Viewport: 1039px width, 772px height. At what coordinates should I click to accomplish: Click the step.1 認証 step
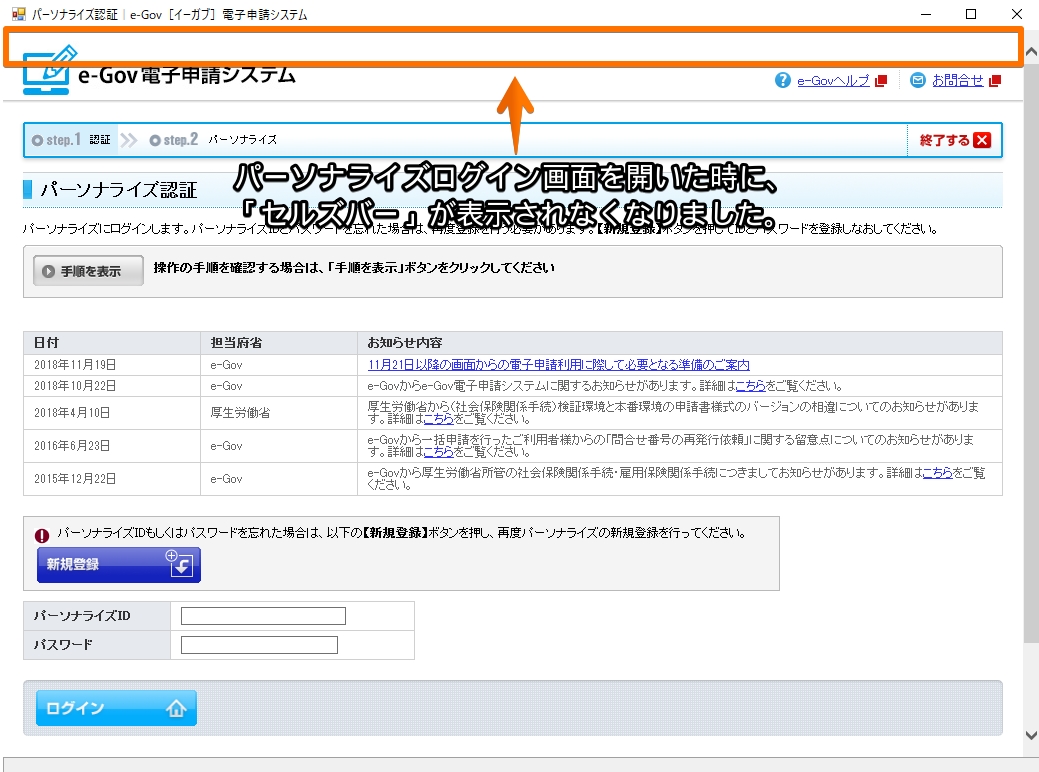pos(72,140)
